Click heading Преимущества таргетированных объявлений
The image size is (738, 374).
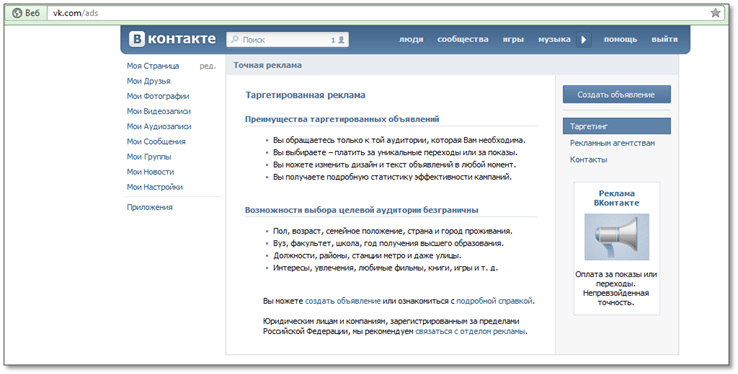pos(342,119)
